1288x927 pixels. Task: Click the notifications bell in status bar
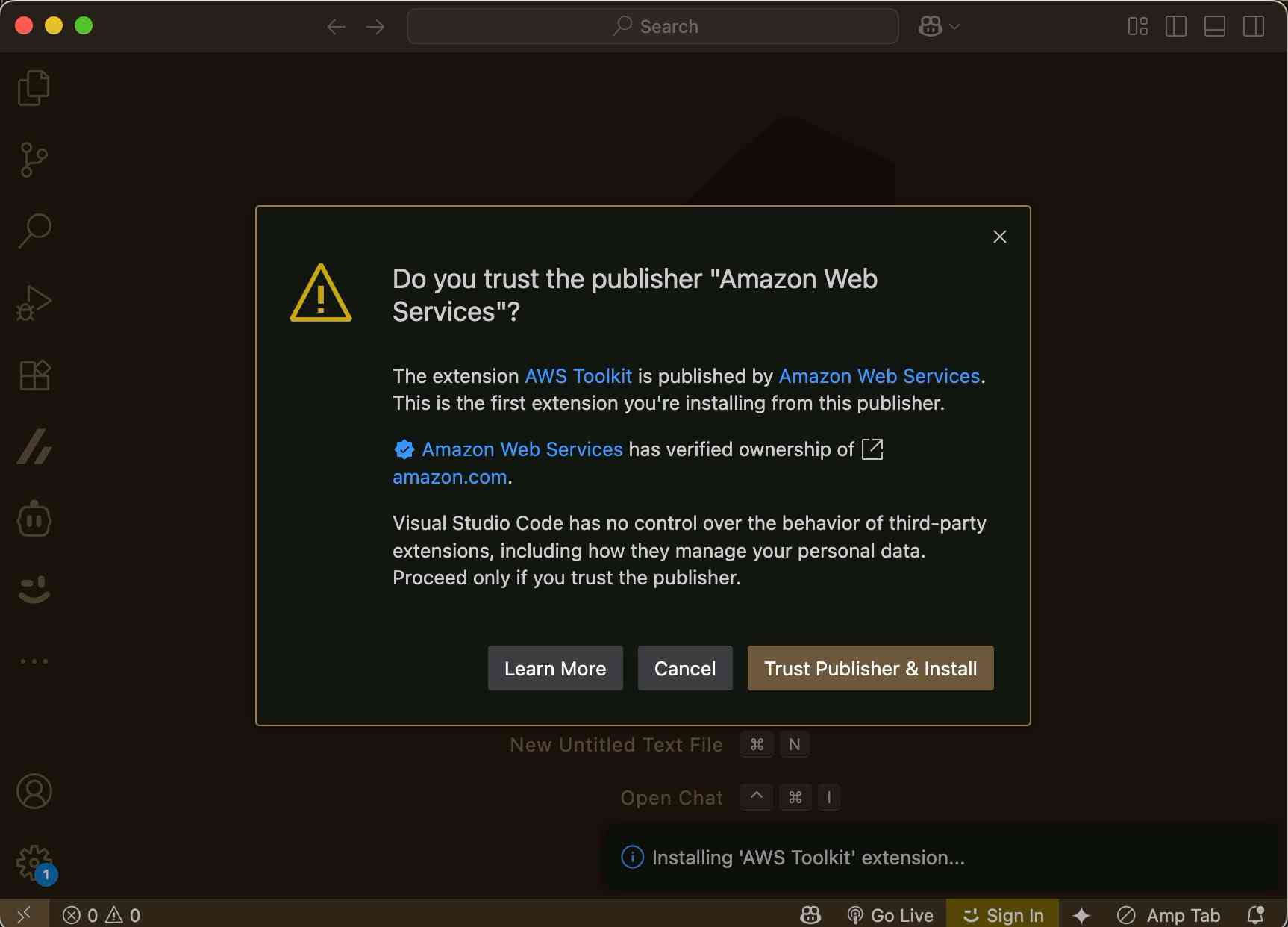(x=1256, y=914)
